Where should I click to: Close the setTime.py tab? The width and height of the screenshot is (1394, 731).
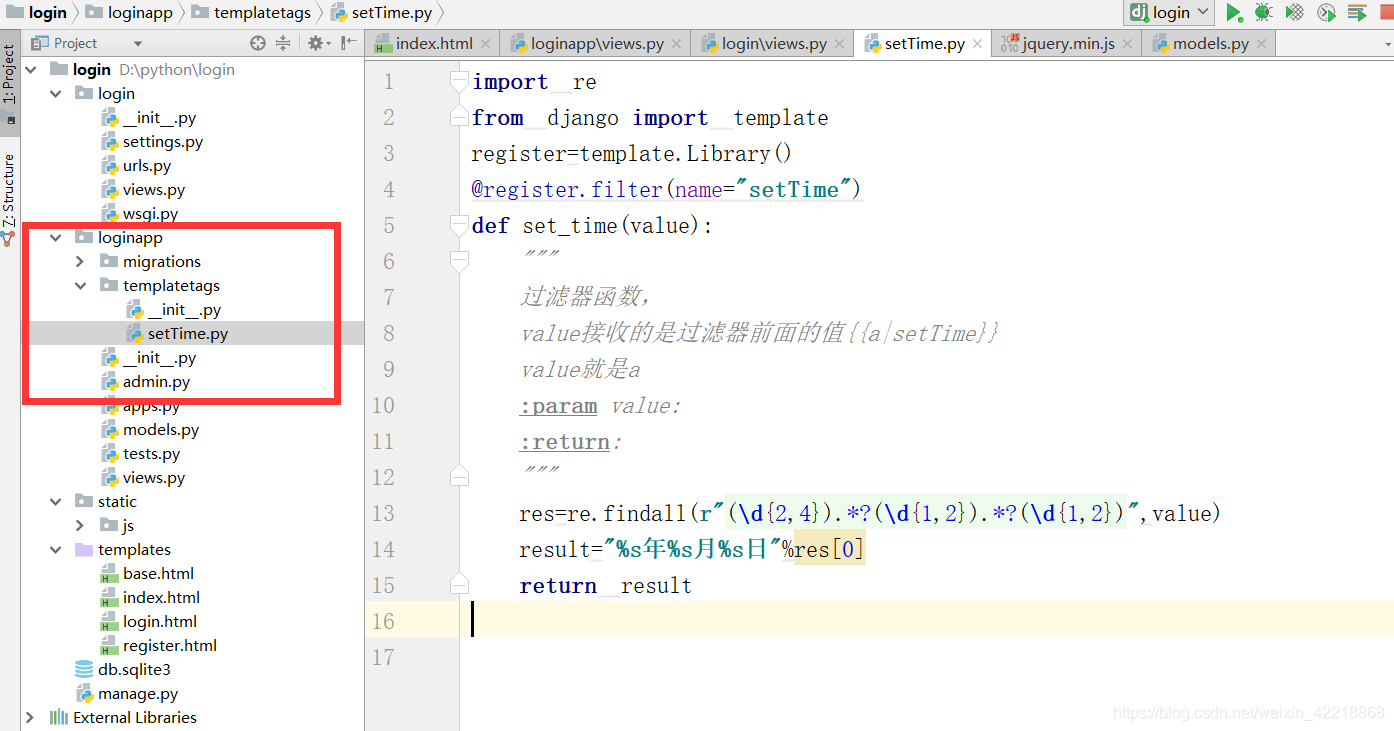click(x=978, y=44)
